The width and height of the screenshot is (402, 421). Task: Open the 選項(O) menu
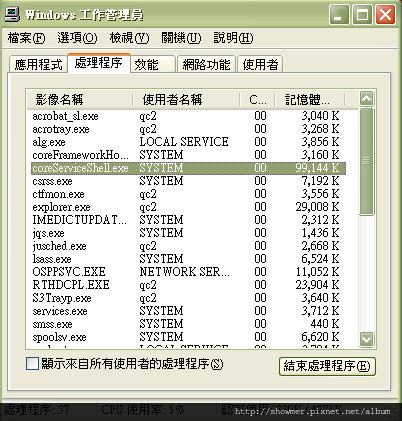pos(77,38)
